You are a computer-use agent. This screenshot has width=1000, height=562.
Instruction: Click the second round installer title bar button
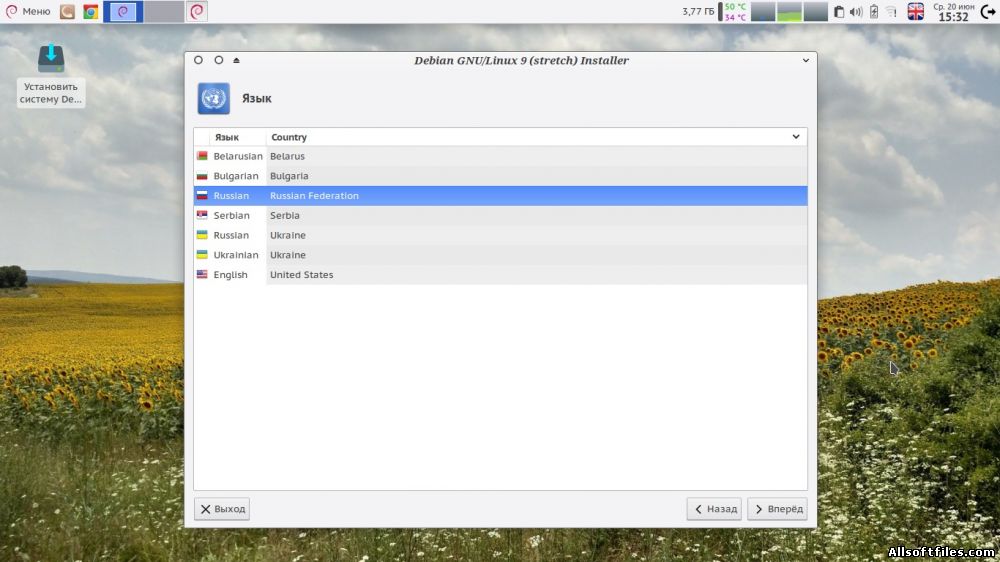coord(219,60)
